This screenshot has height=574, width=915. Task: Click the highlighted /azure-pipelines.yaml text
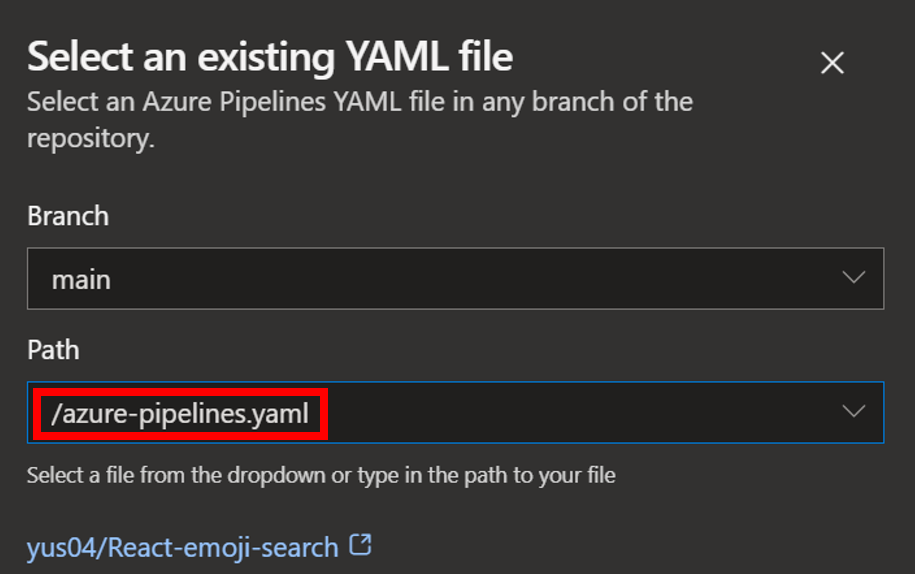pos(181,412)
